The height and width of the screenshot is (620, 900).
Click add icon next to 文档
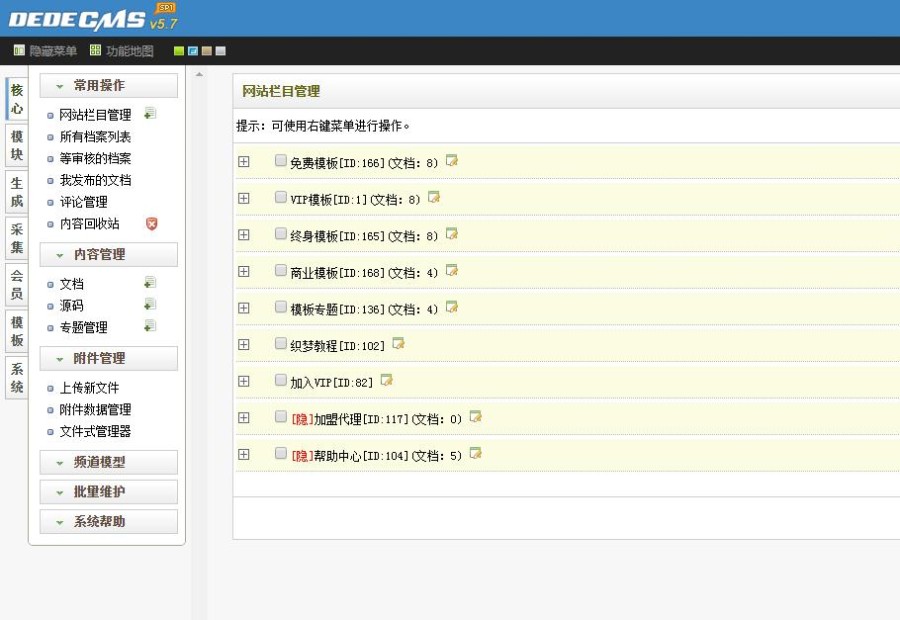pos(150,282)
